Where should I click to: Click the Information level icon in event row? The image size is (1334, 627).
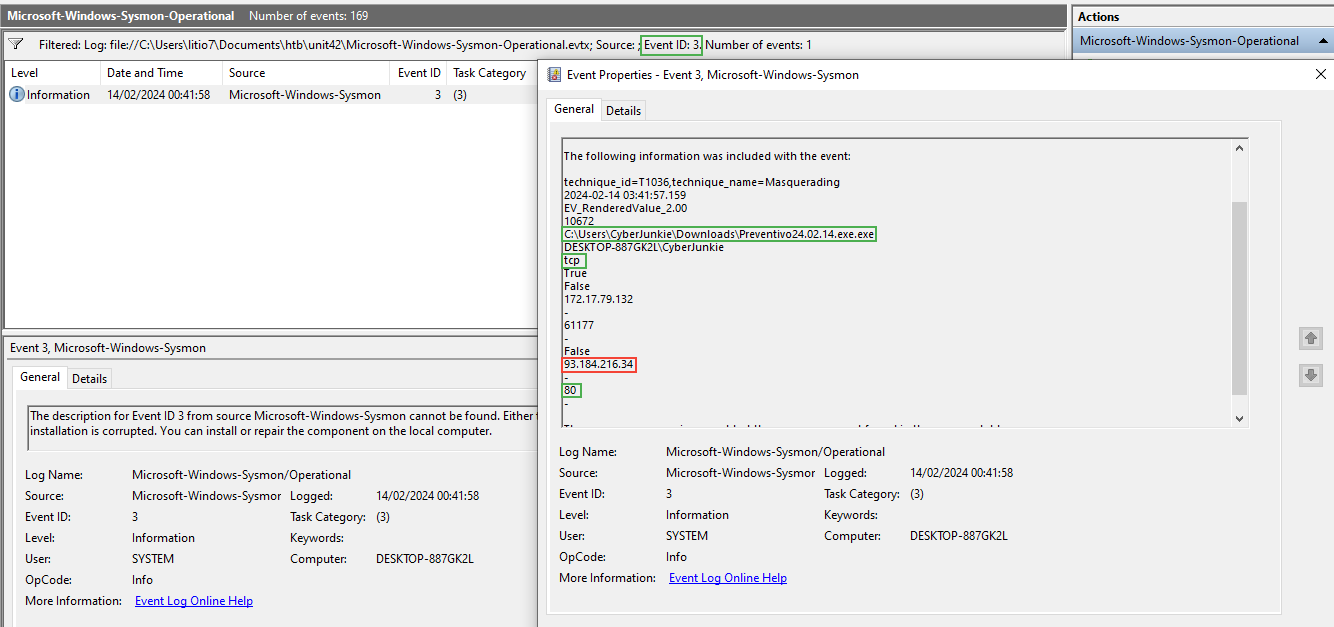17,95
